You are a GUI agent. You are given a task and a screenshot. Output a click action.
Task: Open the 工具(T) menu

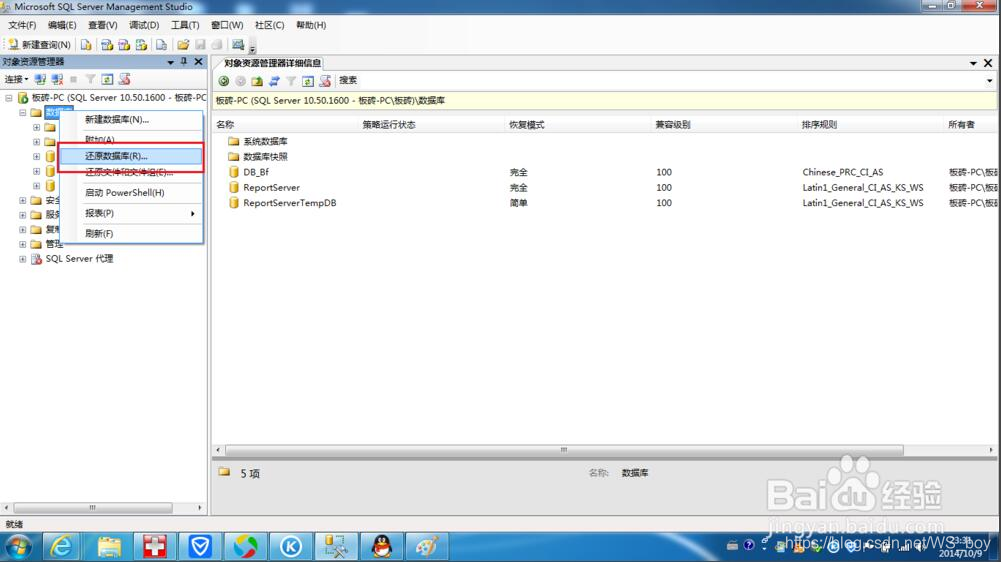tap(185, 25)
